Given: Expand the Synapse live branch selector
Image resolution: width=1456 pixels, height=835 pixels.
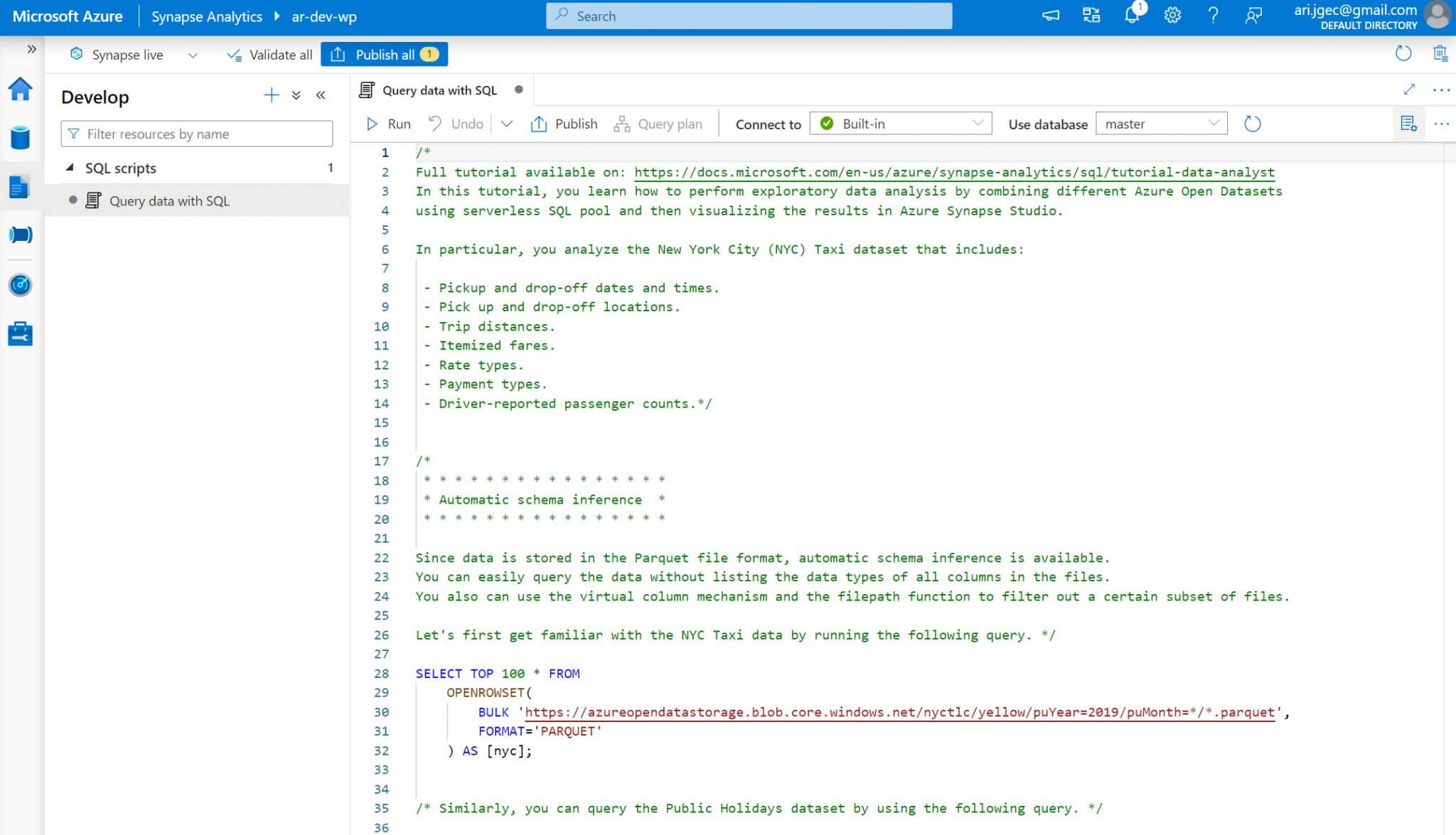Looking at the screenshot, I should (x=193, y=54).
